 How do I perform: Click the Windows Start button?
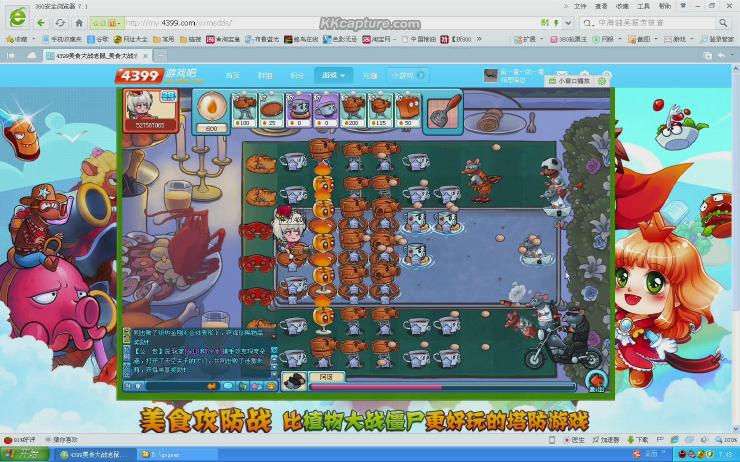pos(25,455)
